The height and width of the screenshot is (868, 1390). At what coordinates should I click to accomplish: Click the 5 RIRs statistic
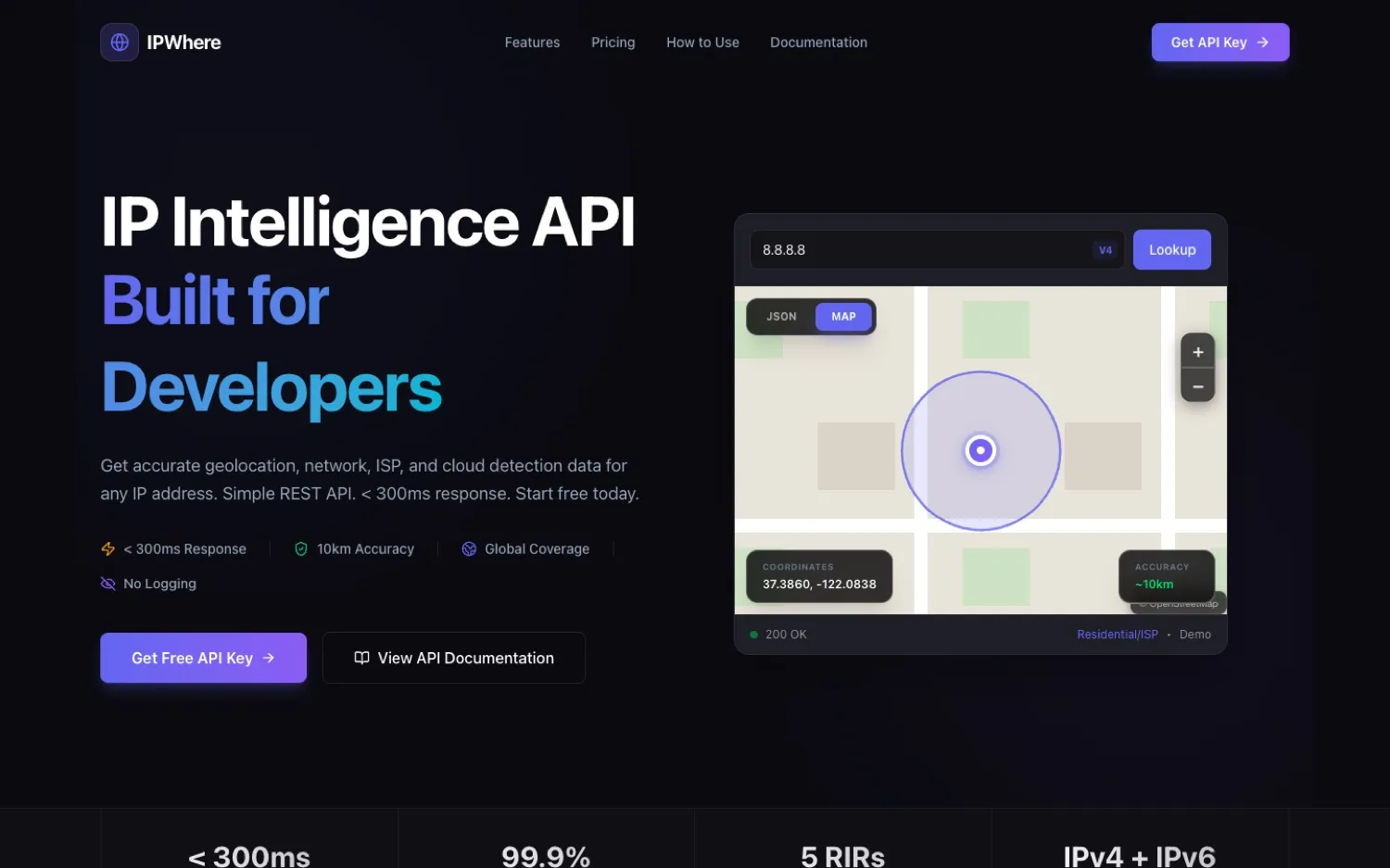coord(843,856)
